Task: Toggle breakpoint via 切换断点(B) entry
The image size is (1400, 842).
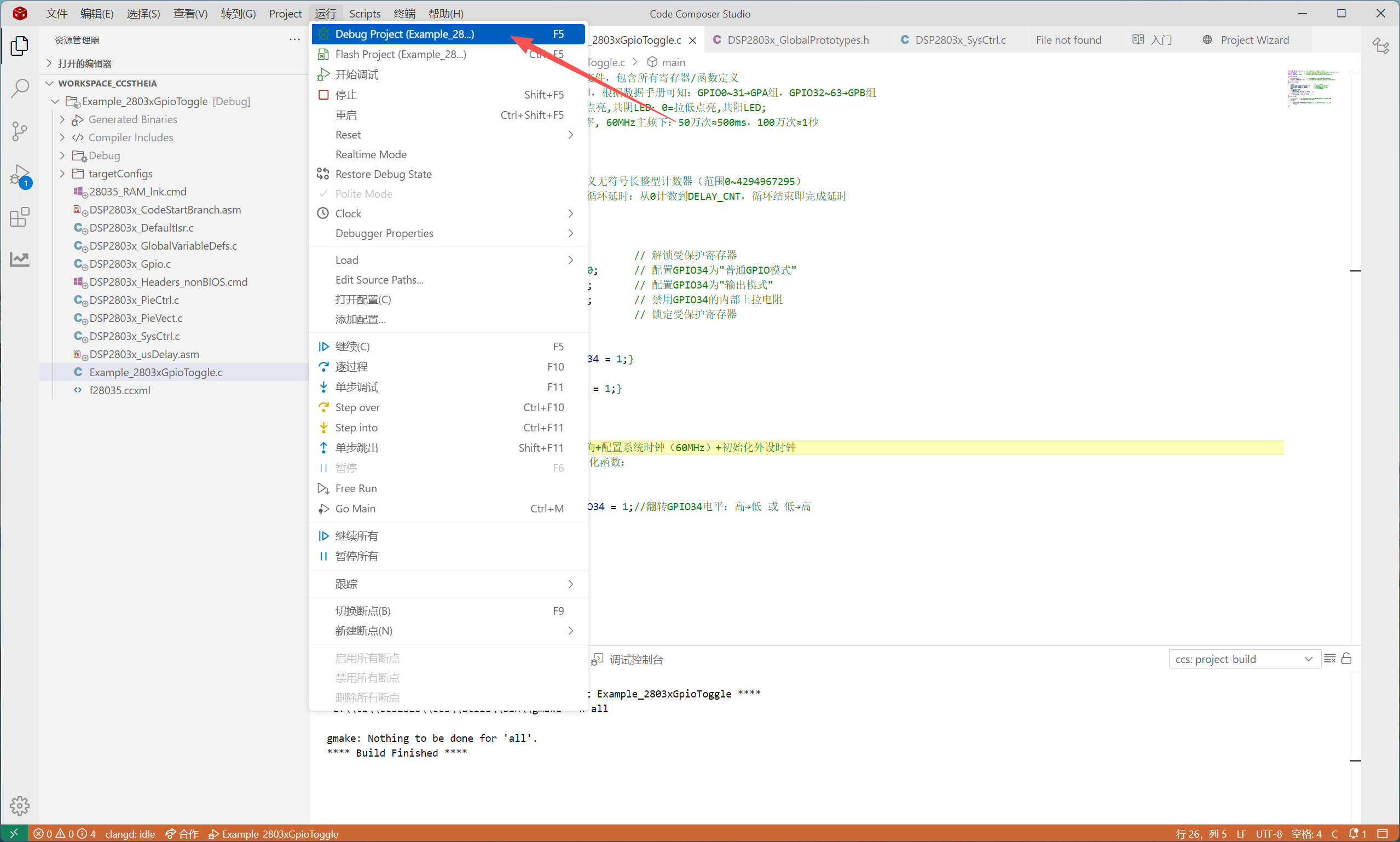Action: point(363,611)
